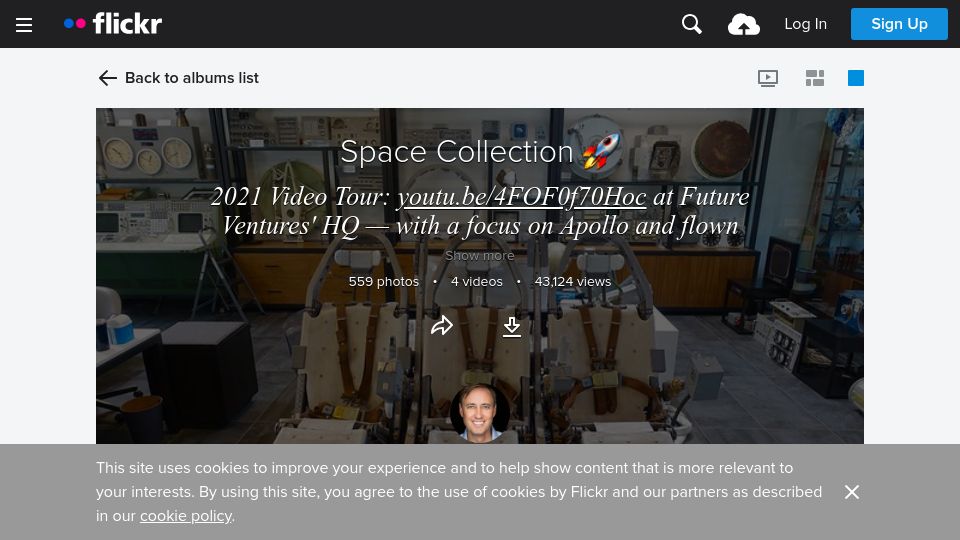Viewport: 960px width, 540px height.
Task: Open the cookie policy link
Action: click(x=186, y=516)
